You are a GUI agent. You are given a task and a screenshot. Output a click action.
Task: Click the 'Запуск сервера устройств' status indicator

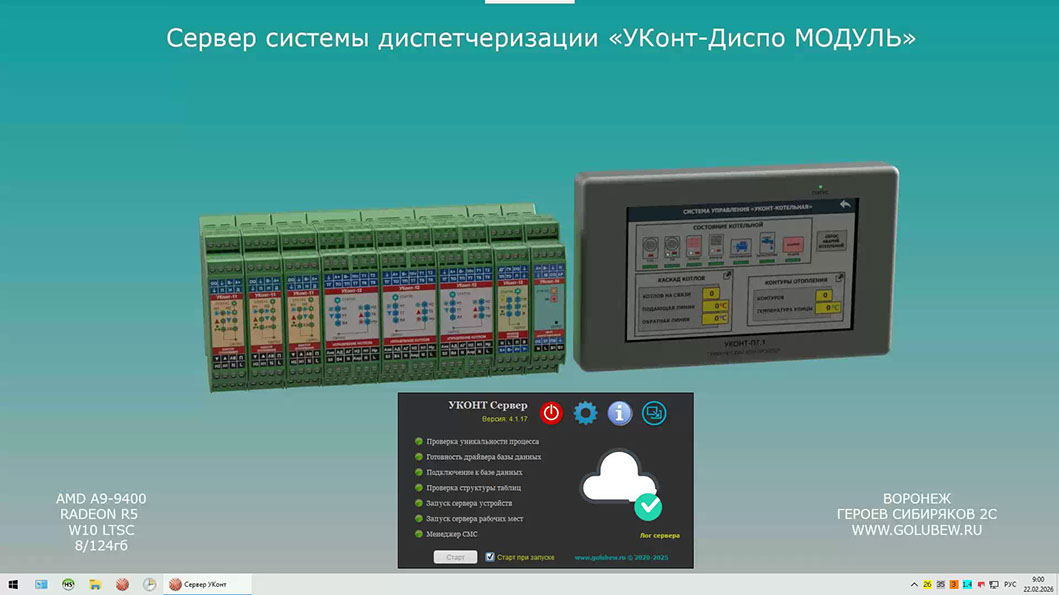(419, 503)
